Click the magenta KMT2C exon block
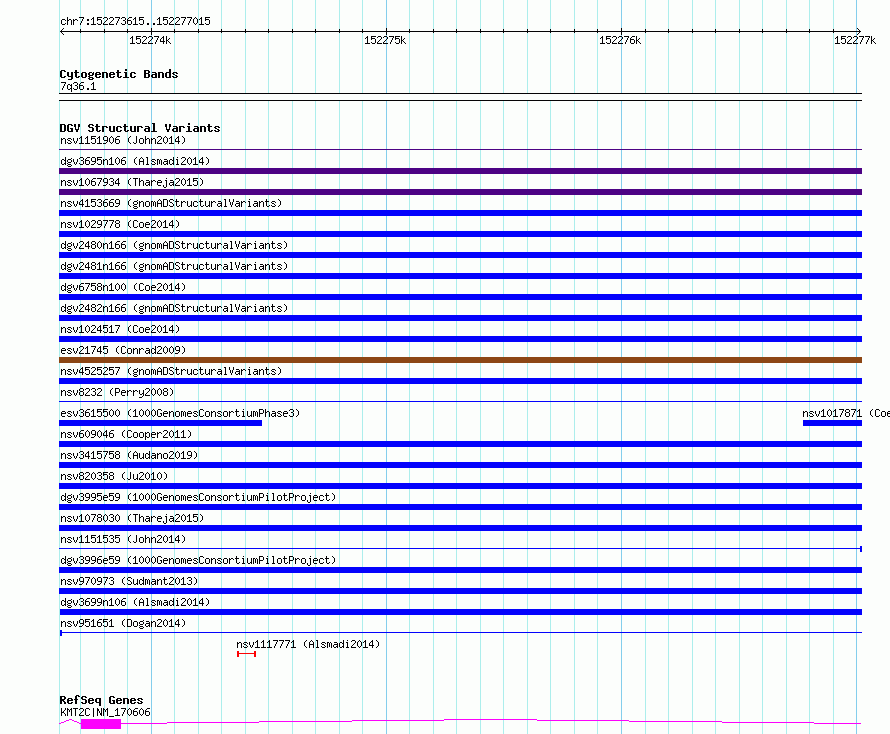This screenshot has width=890, height=734. (101, 724)
